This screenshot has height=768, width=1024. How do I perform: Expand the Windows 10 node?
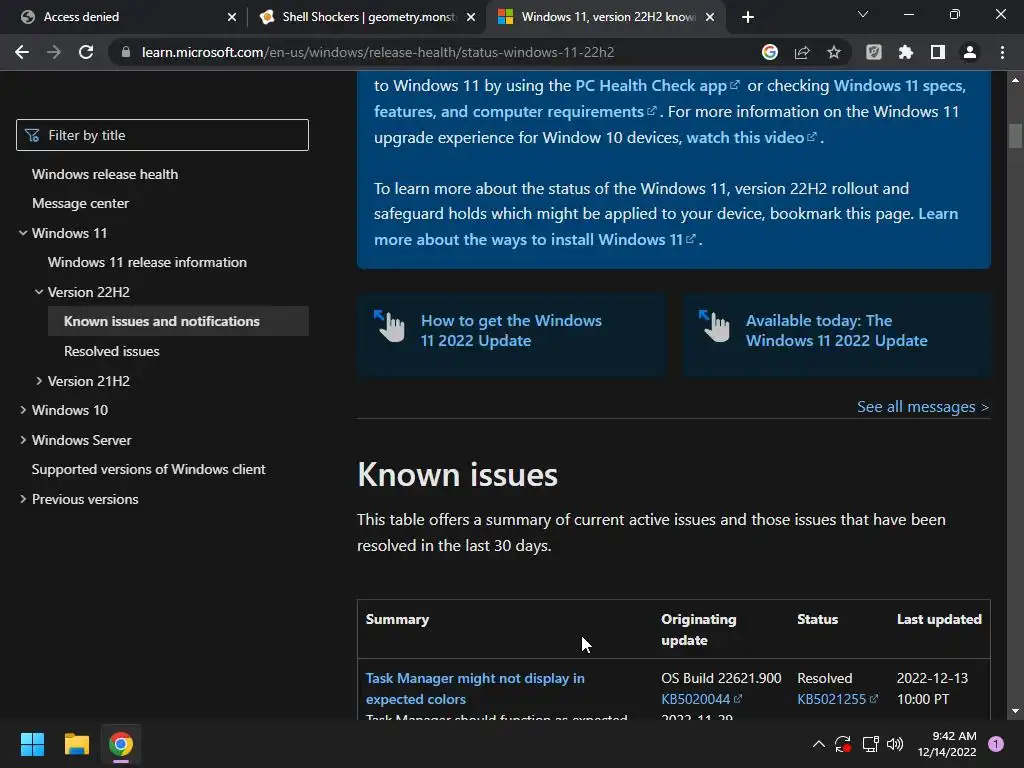tap(23, 410)
